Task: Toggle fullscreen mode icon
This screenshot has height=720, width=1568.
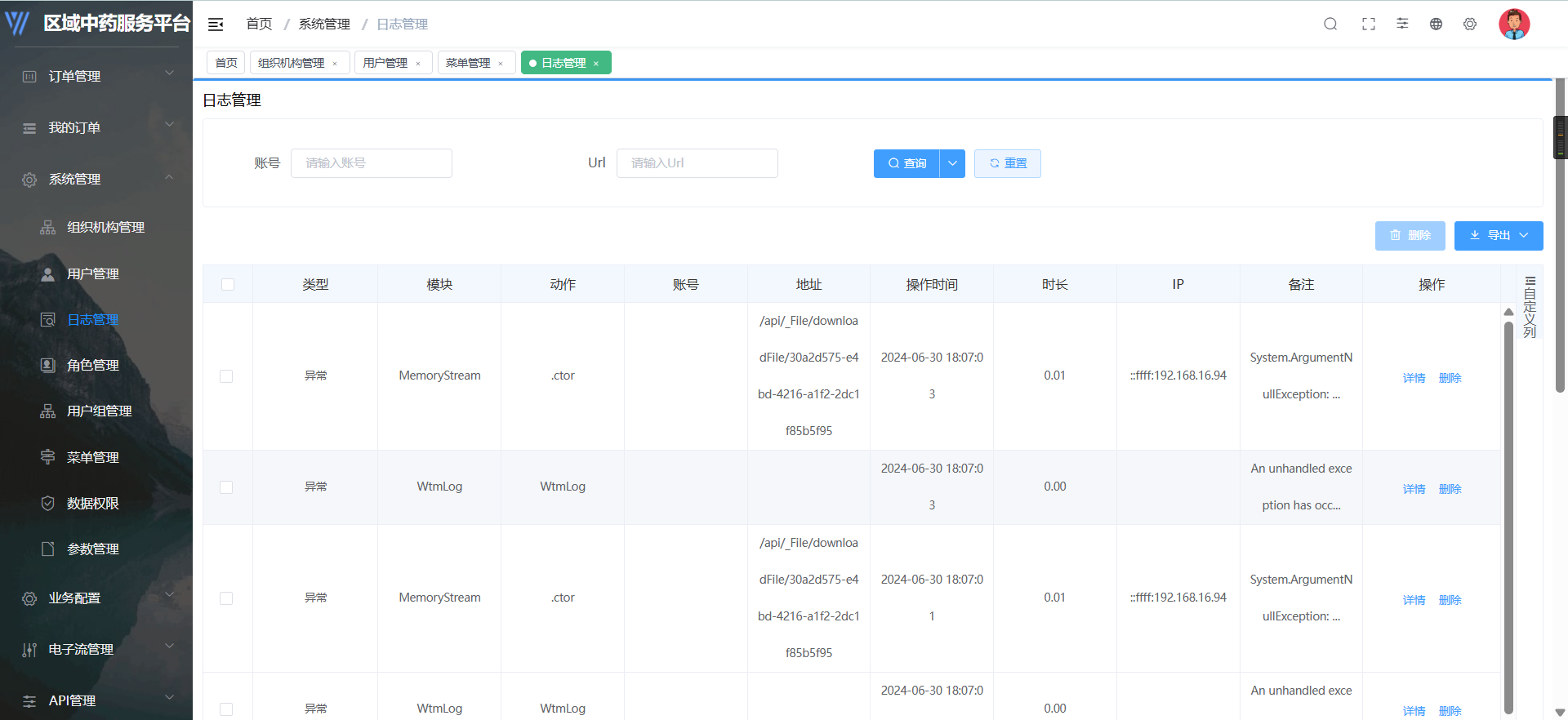Action: click(x=1369, y=24)
